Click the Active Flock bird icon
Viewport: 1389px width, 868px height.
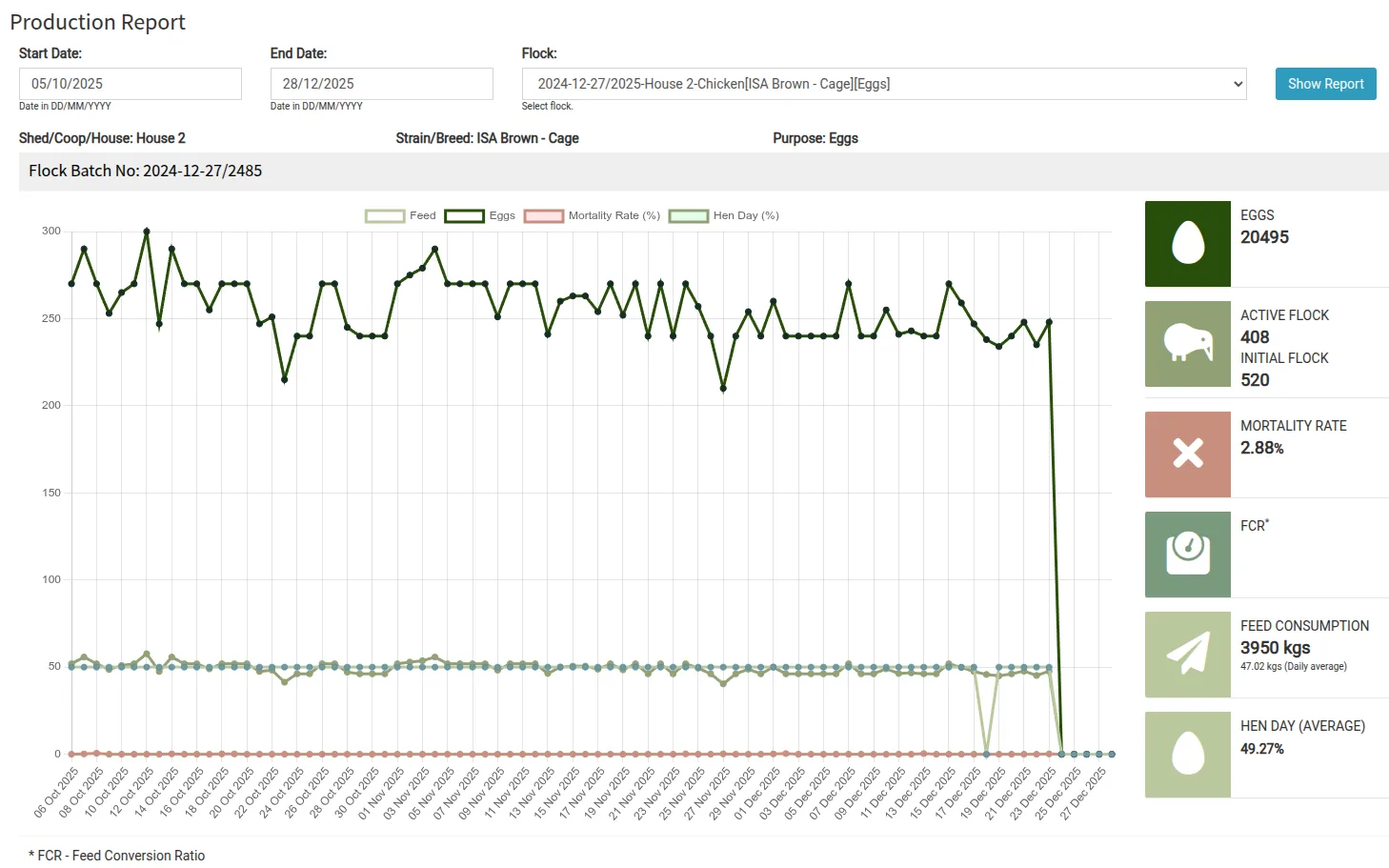[1187, 344]
